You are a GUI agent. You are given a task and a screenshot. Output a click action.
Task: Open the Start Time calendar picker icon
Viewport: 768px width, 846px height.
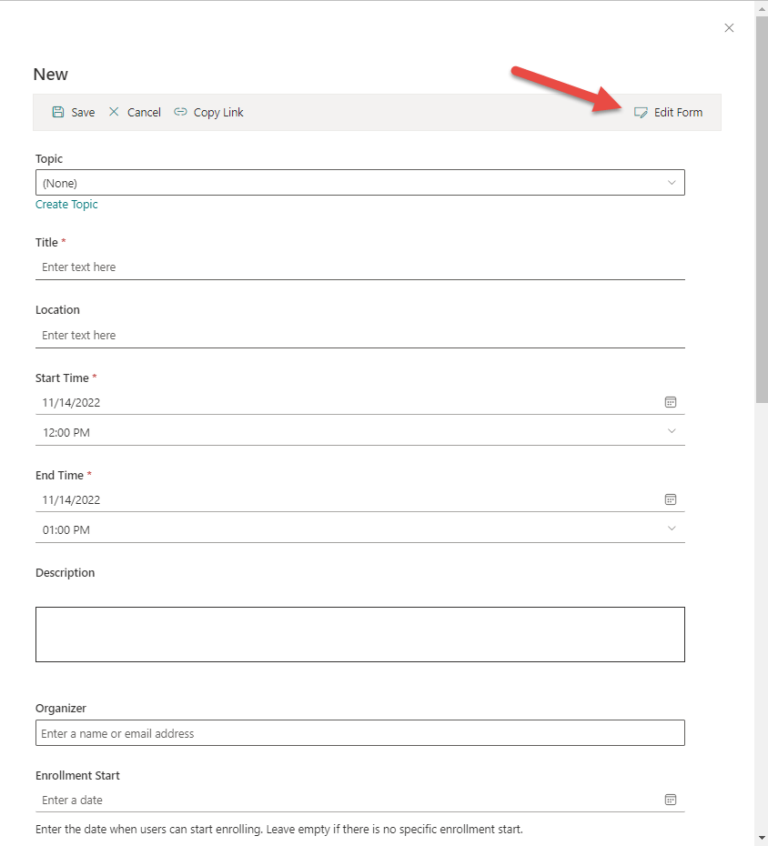[670, 402]
